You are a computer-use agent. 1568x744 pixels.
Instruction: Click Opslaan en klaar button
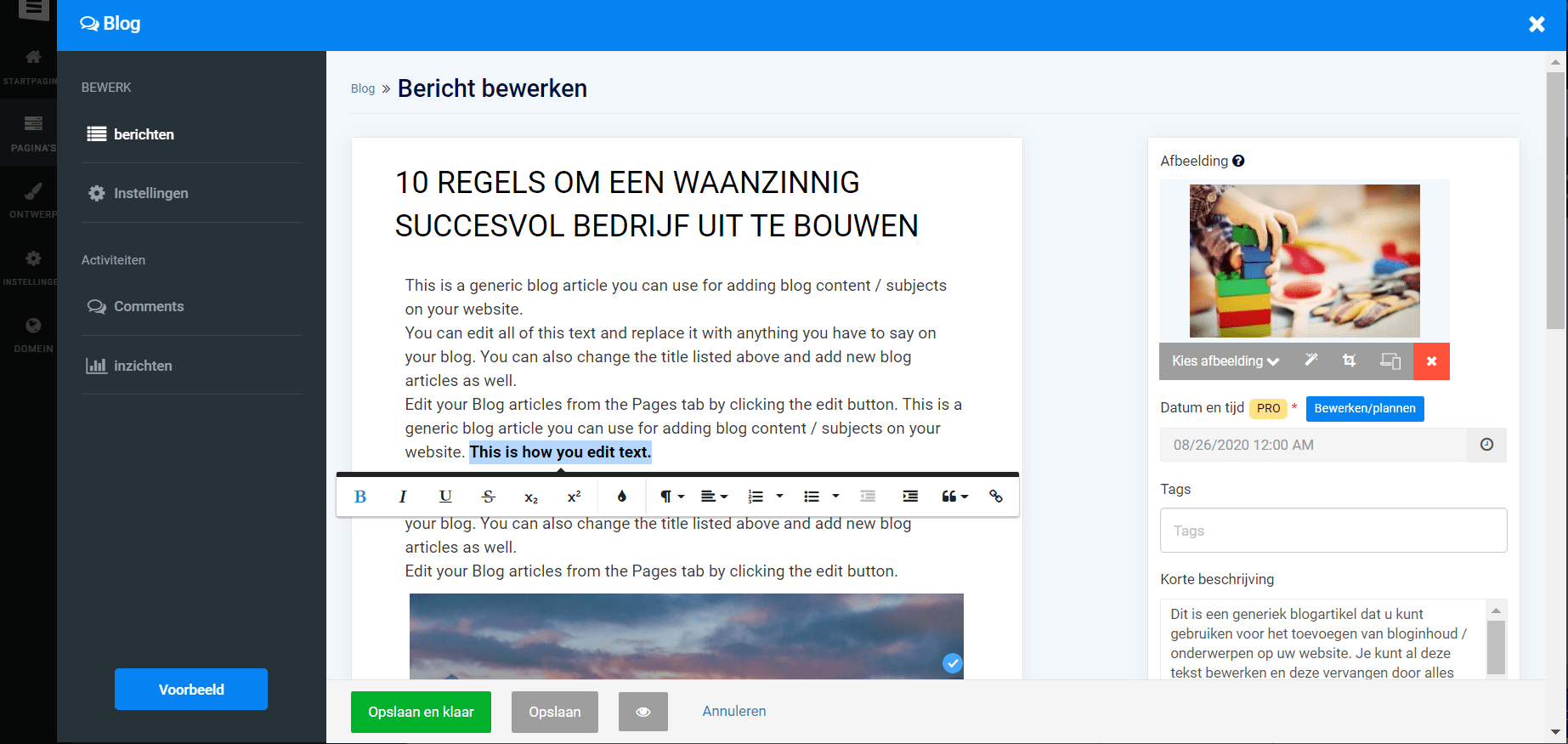(421, 712)
